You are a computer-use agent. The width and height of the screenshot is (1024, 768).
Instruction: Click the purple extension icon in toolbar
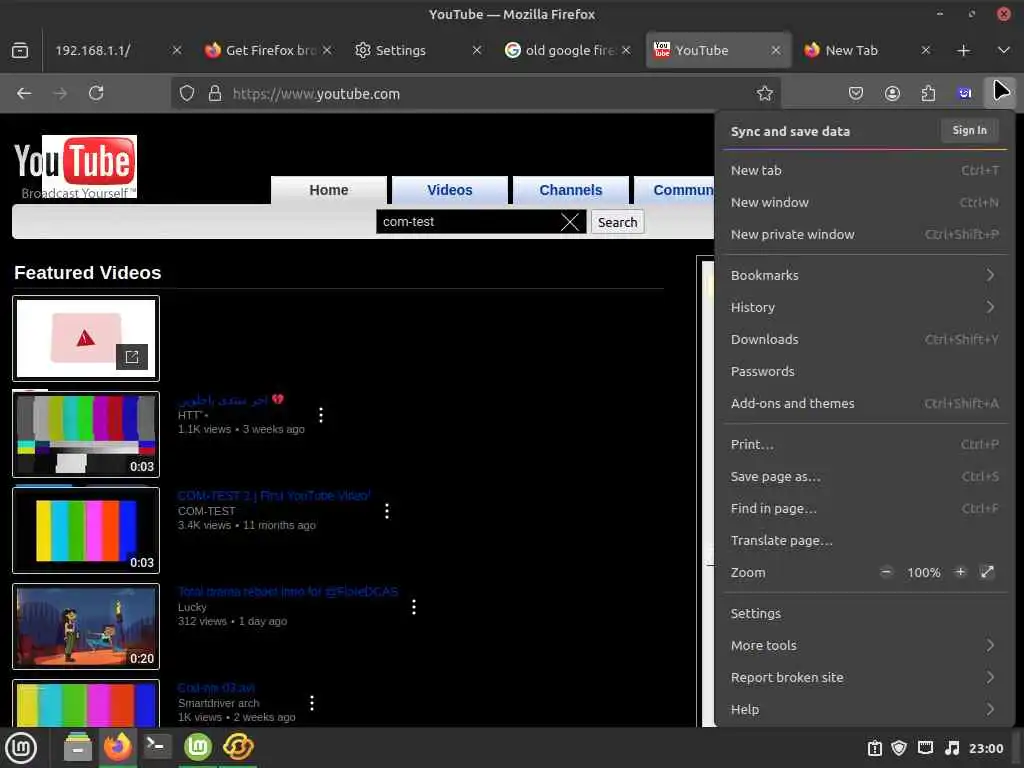(x=965, y=93)
